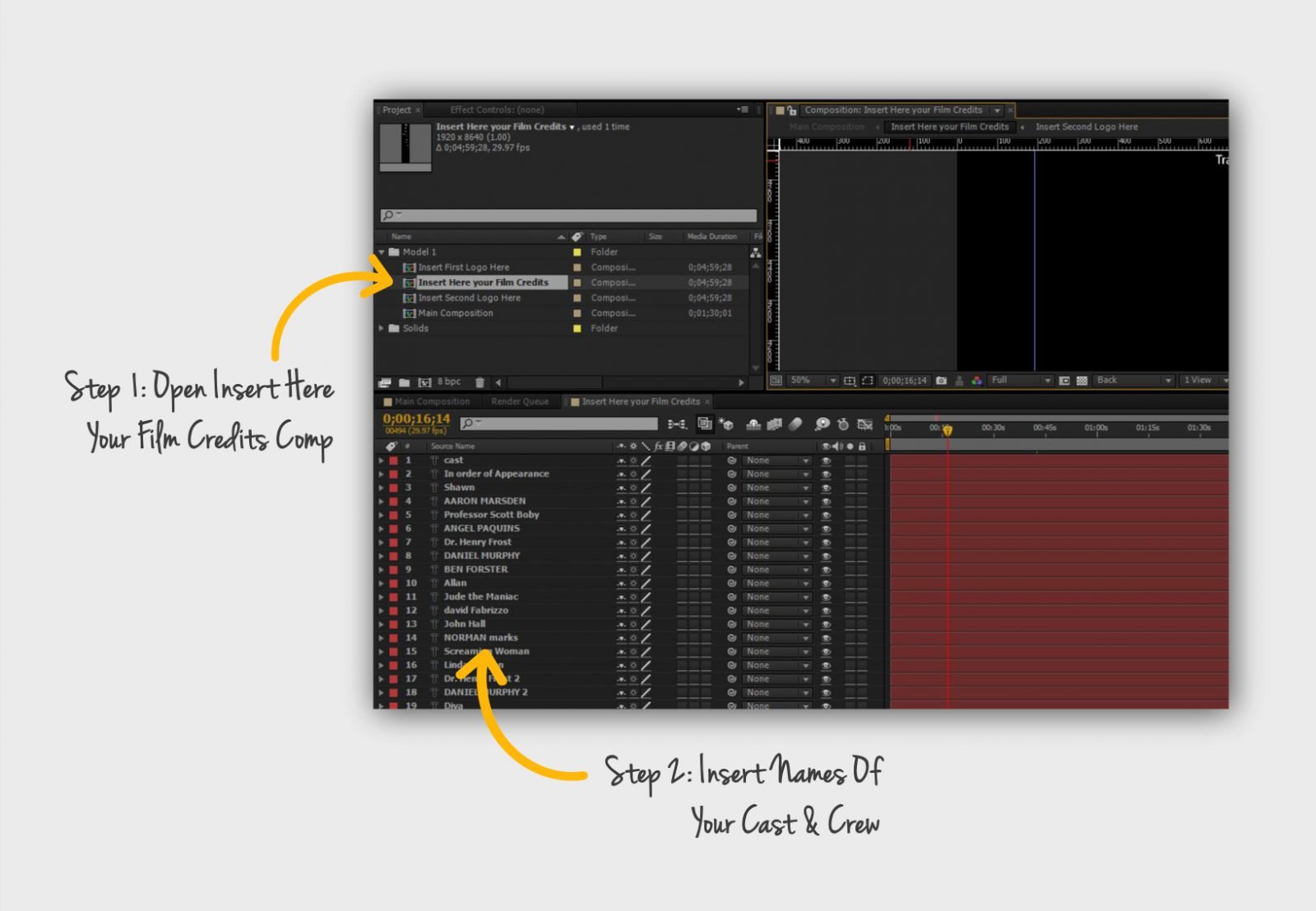Enable Motion Blur for all timeline layers

[795, 424]
